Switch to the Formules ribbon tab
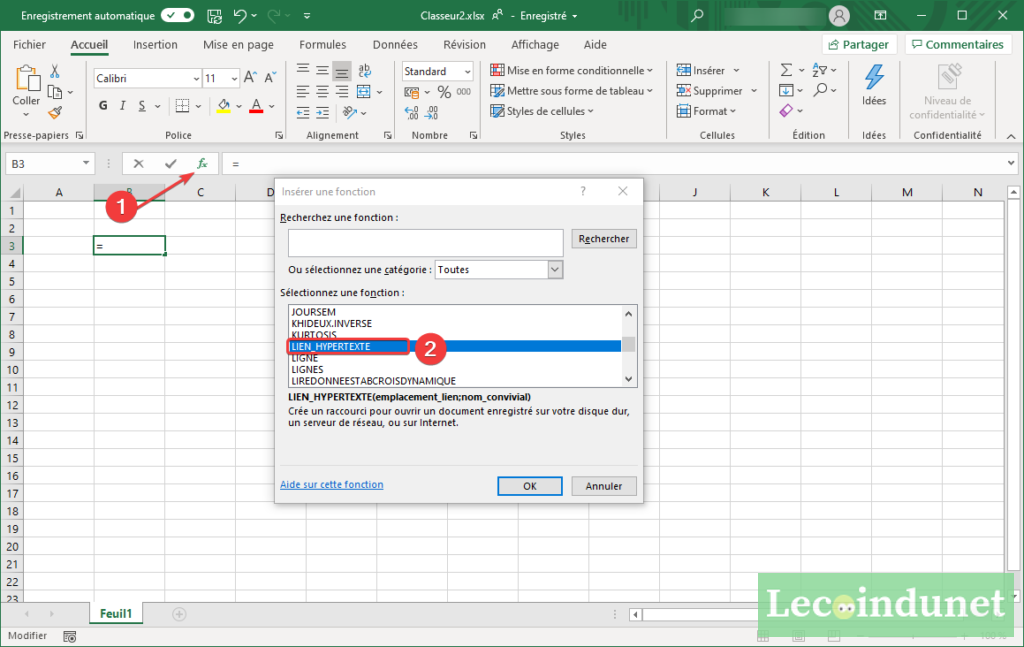This screenshot has width=1024, height=647. [322, 45]
